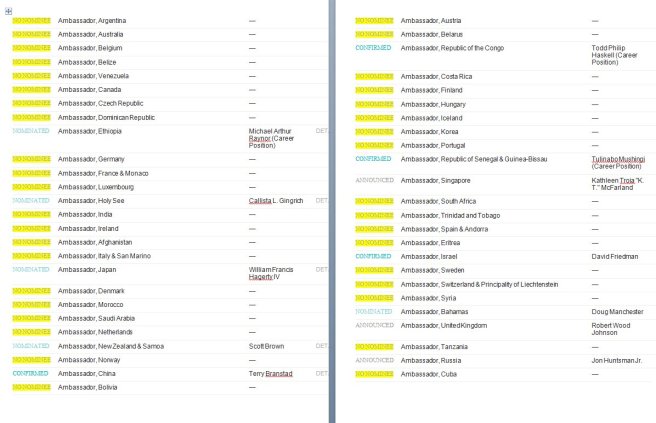656x423 pixels.
Task: Select the Ambassador, United Kingdom cell
Action: pyautogui.click(x=447, y=326)
